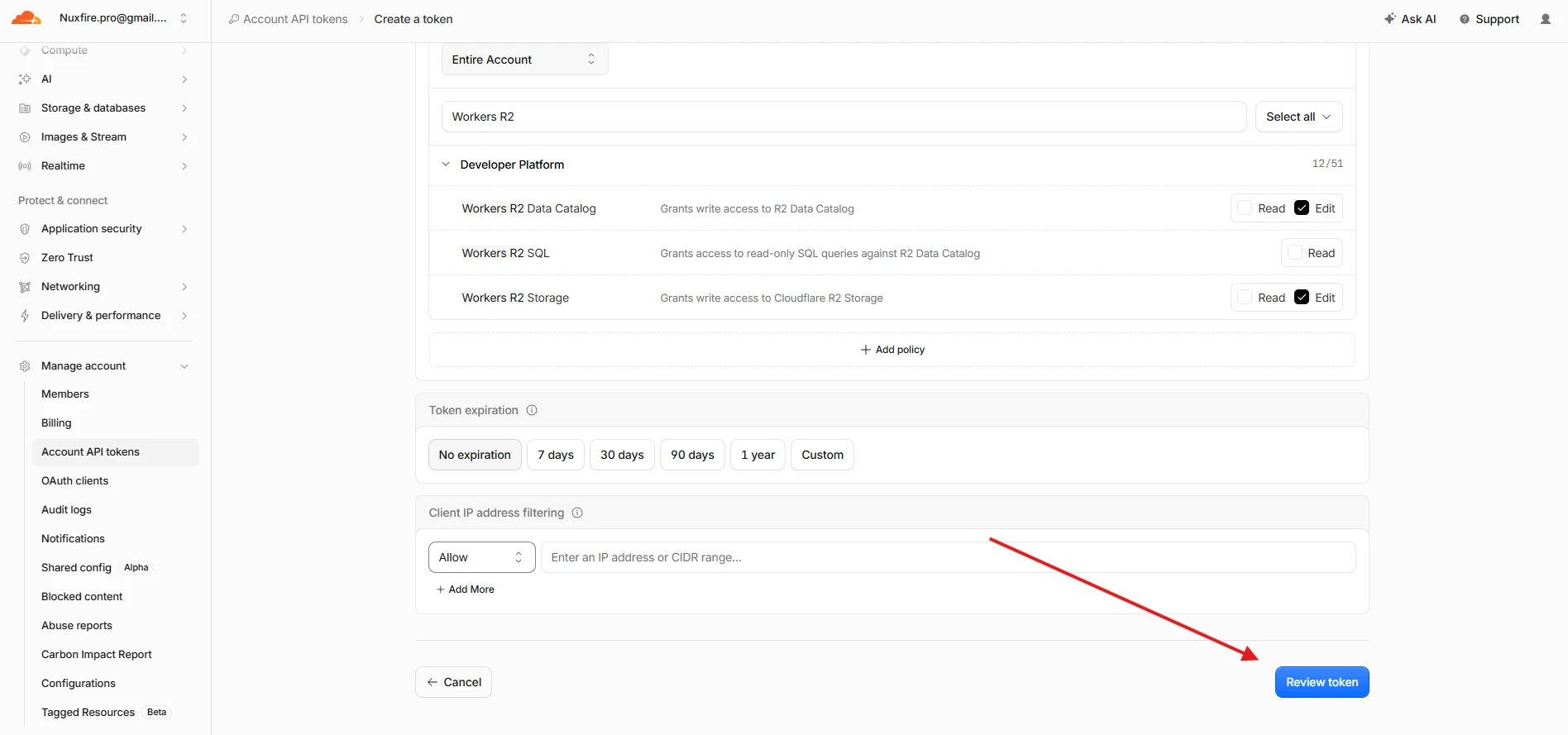Collapse the Manage account section chevron
Image resolution: width=1568 pixels, height=735 pixels.
click(184, 366)
